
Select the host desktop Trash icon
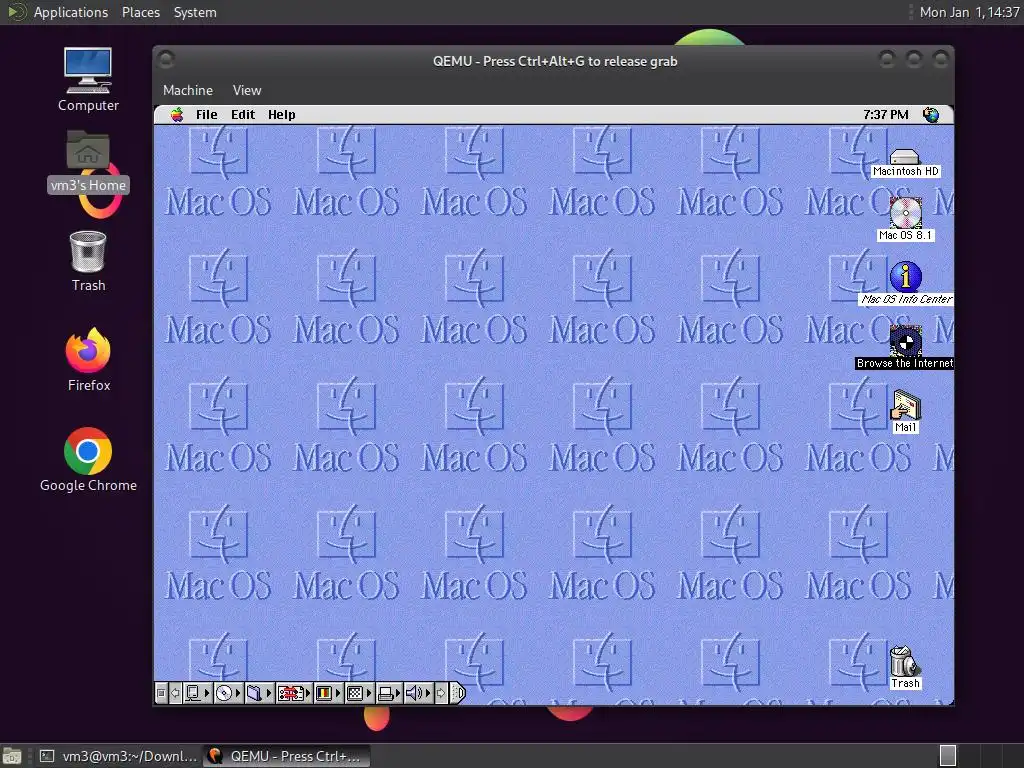(x=88, y=261)
